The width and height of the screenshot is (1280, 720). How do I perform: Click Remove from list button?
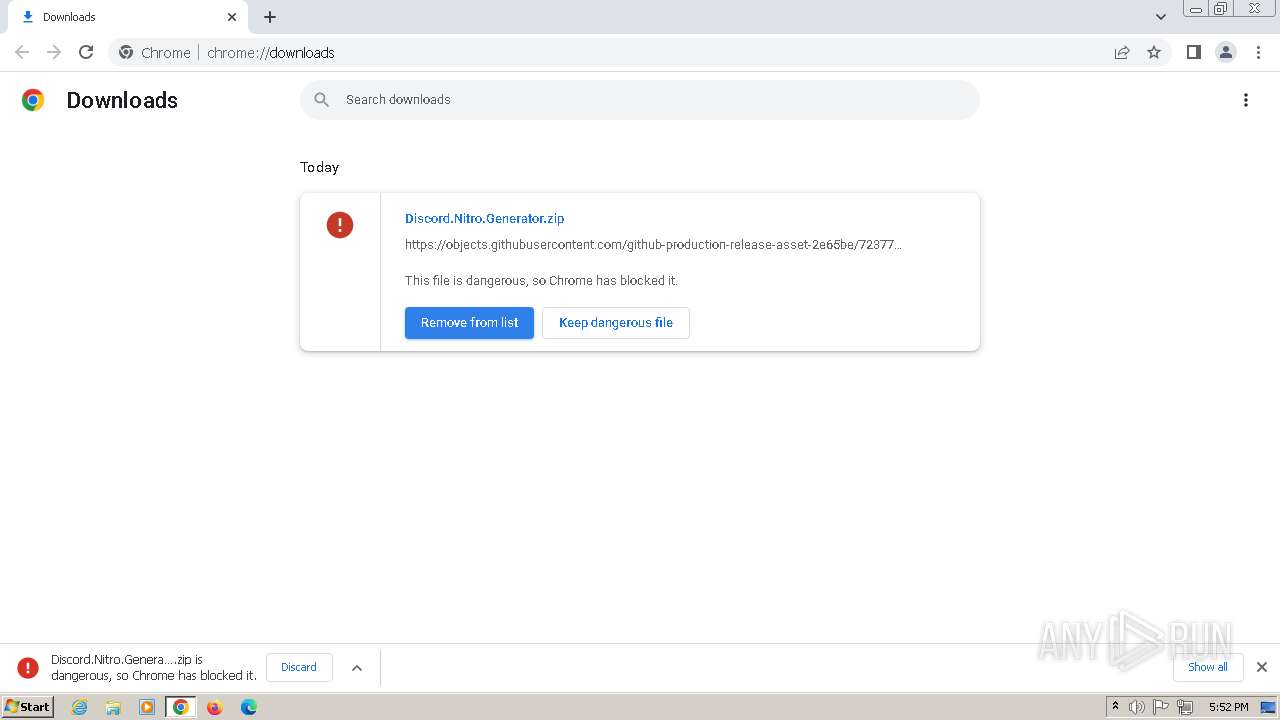(x=469, y=323)
